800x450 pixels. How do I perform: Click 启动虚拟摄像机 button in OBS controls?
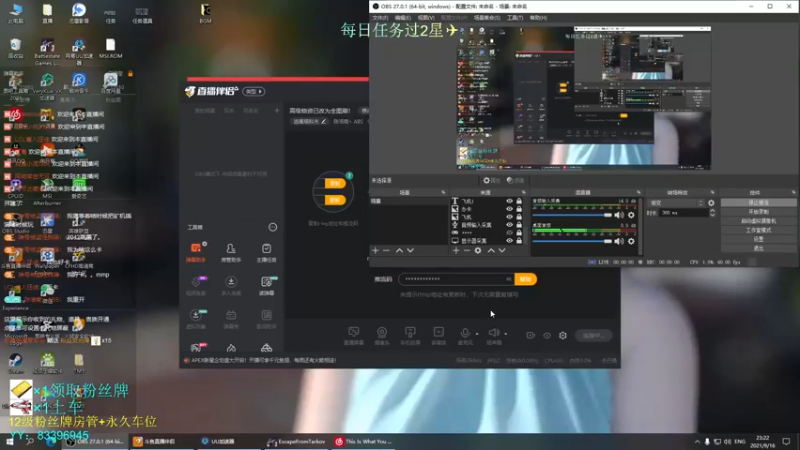(758, 221)
